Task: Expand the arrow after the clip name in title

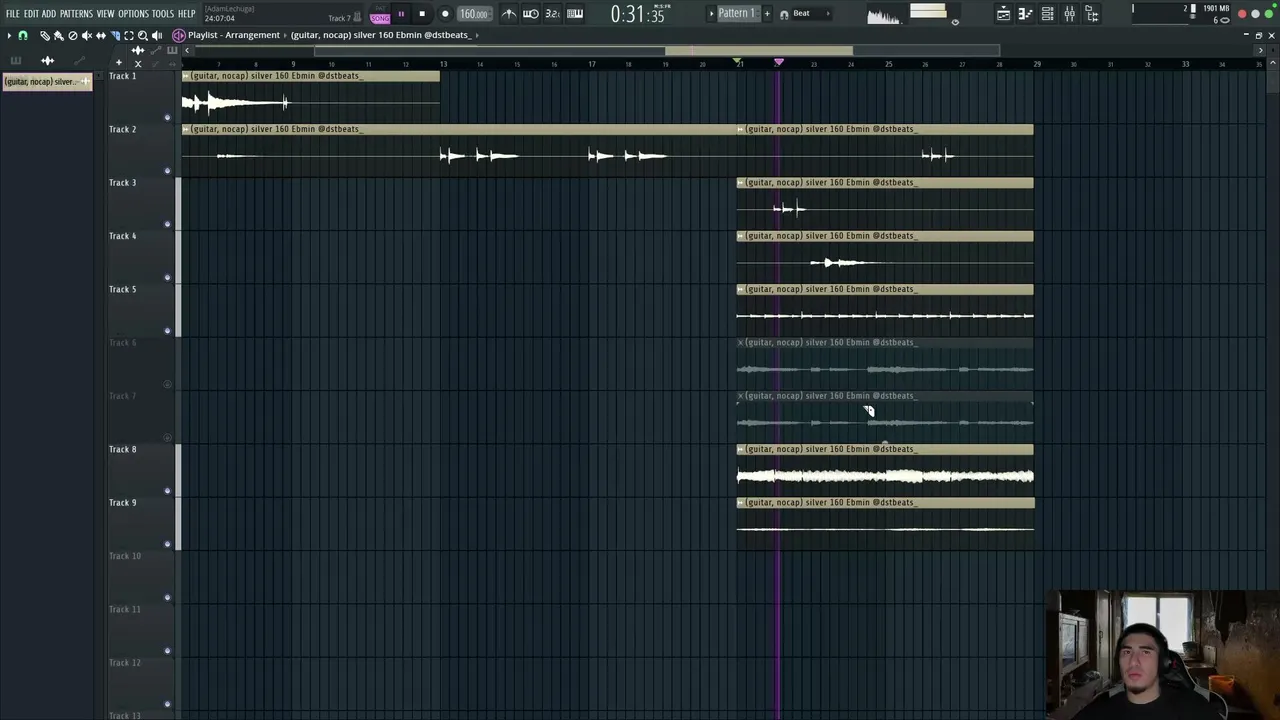Action: point(477,35)
